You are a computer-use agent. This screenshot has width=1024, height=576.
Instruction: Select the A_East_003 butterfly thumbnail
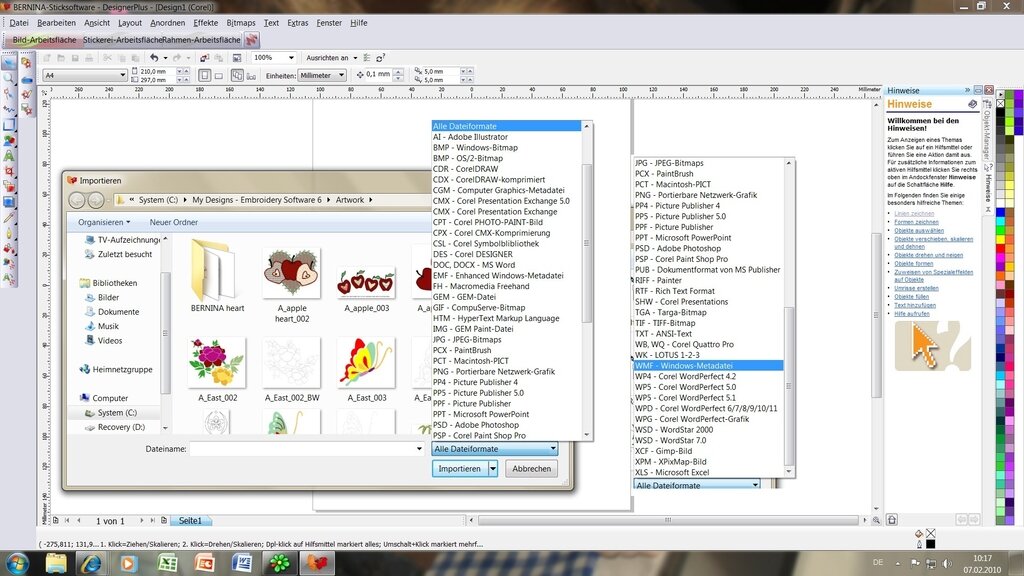366,363
